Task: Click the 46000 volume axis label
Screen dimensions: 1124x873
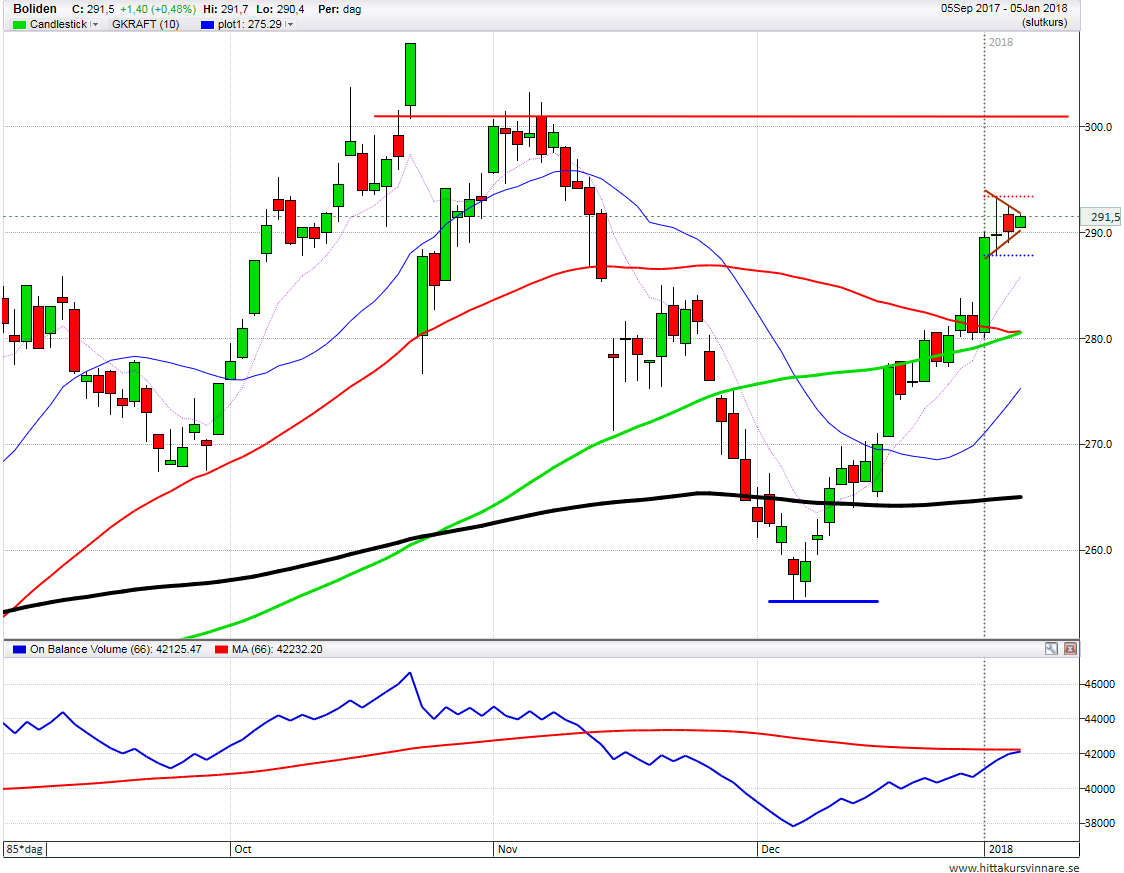Action: click(x=1100, y=684)
